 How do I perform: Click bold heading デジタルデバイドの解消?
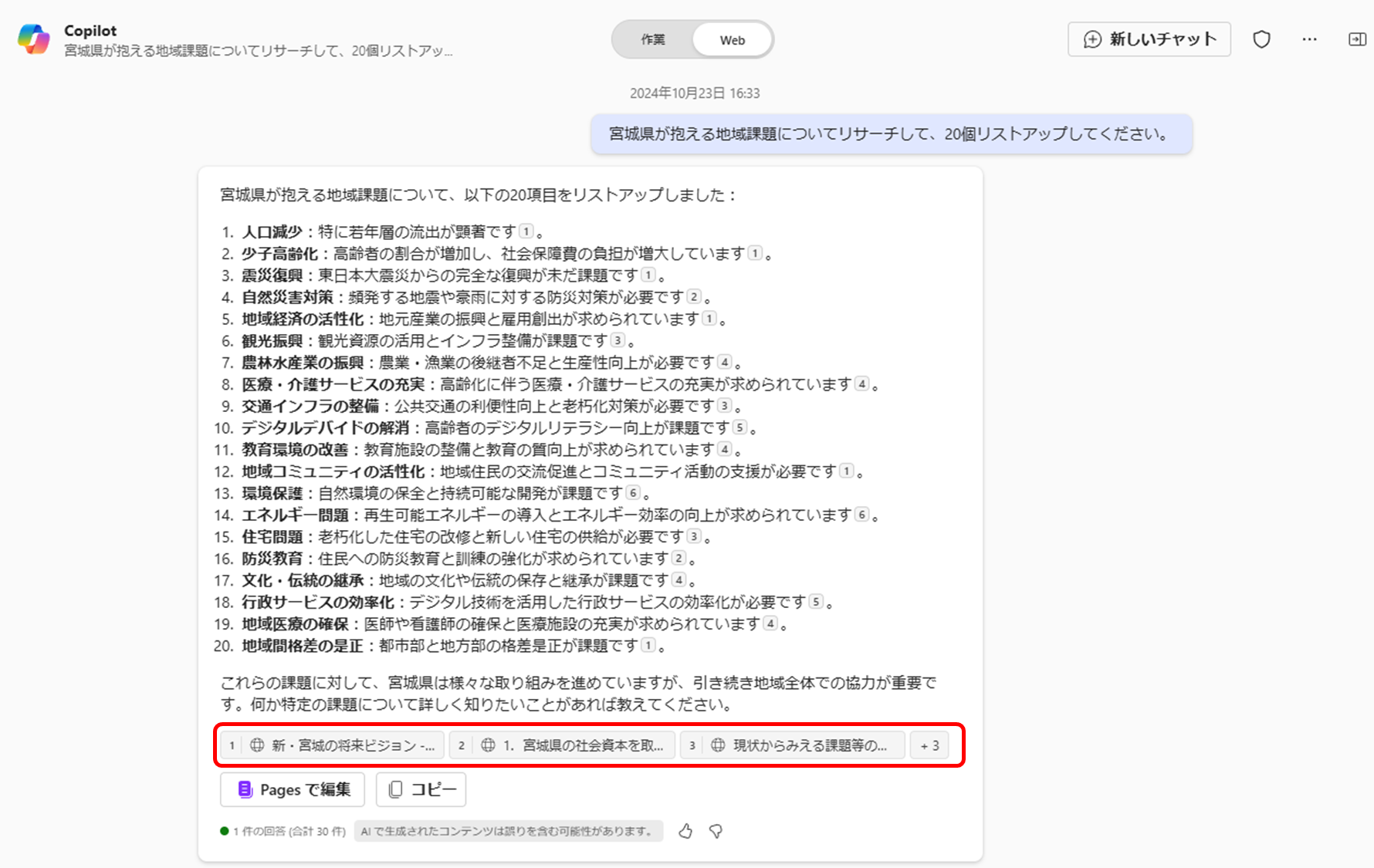tap(326, 427)
